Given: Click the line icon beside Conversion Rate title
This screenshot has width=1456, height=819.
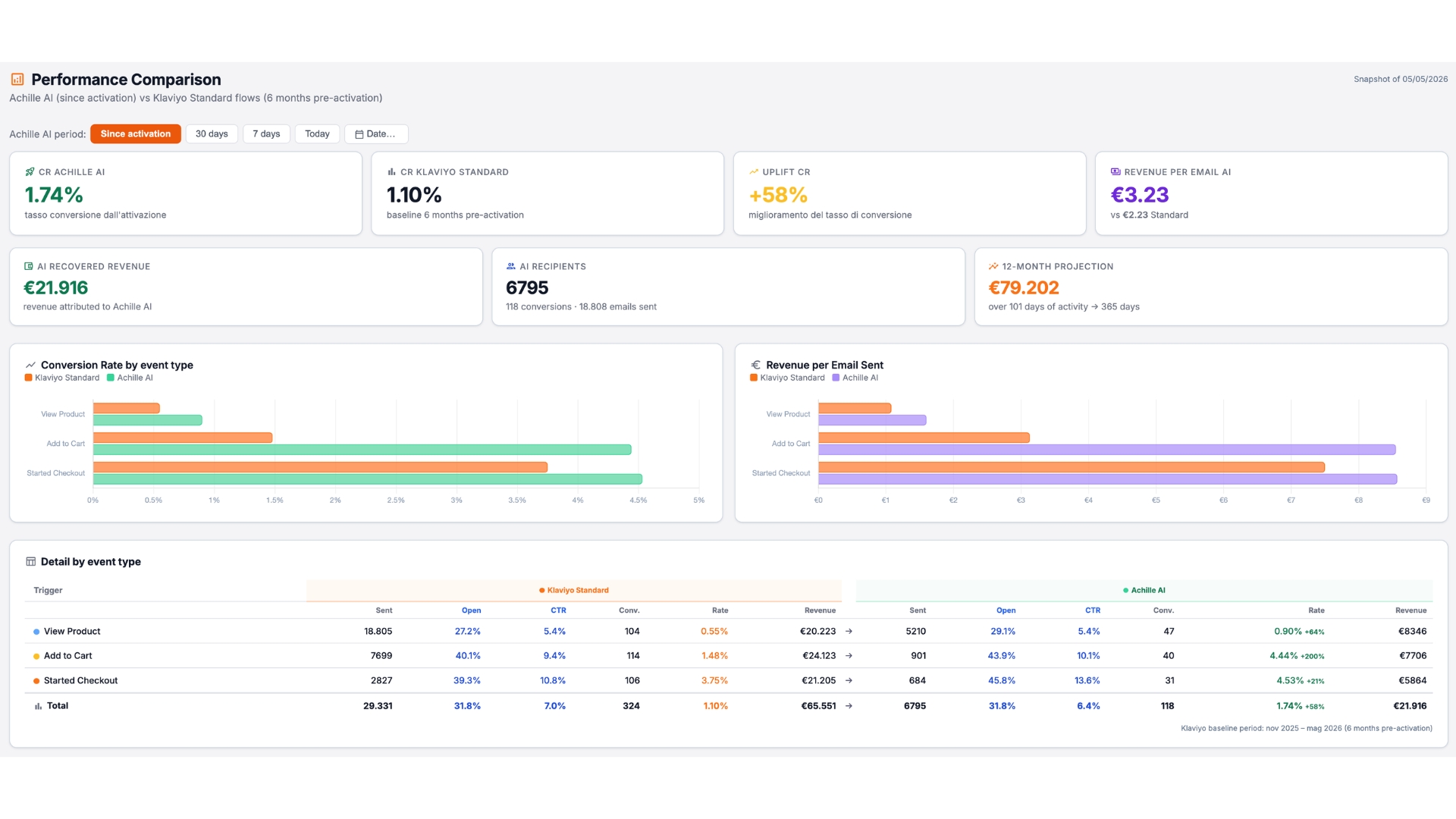Looking at the screenshot, I should 30,365.
